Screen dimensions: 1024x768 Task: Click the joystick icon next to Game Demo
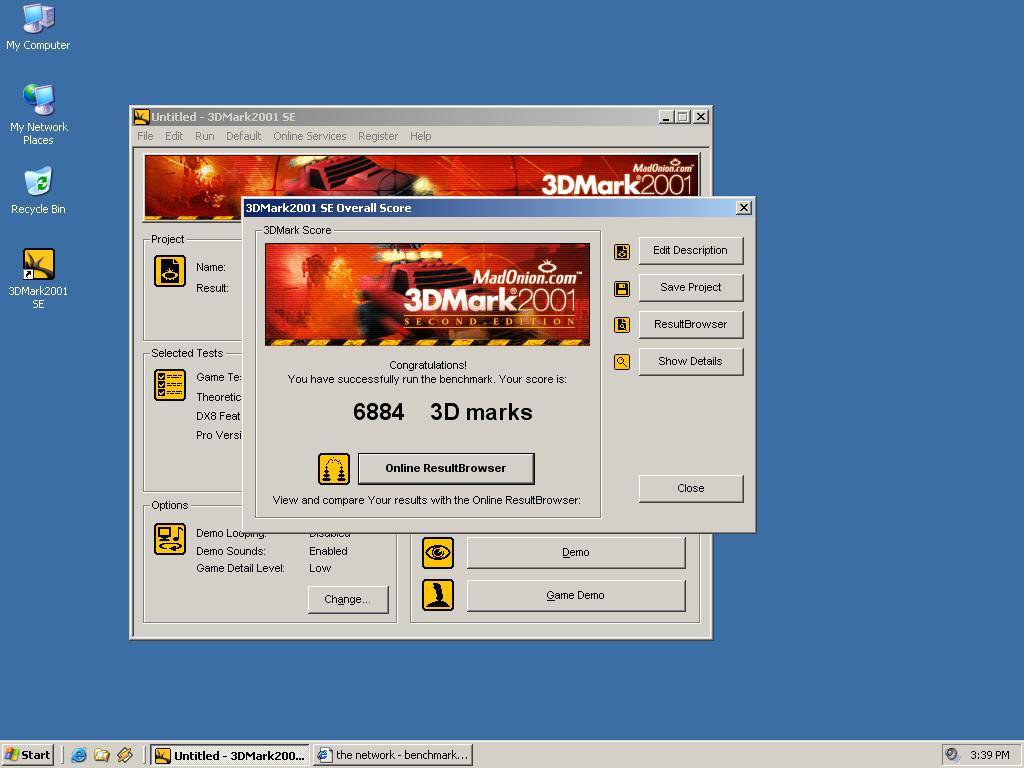[438, 595]
